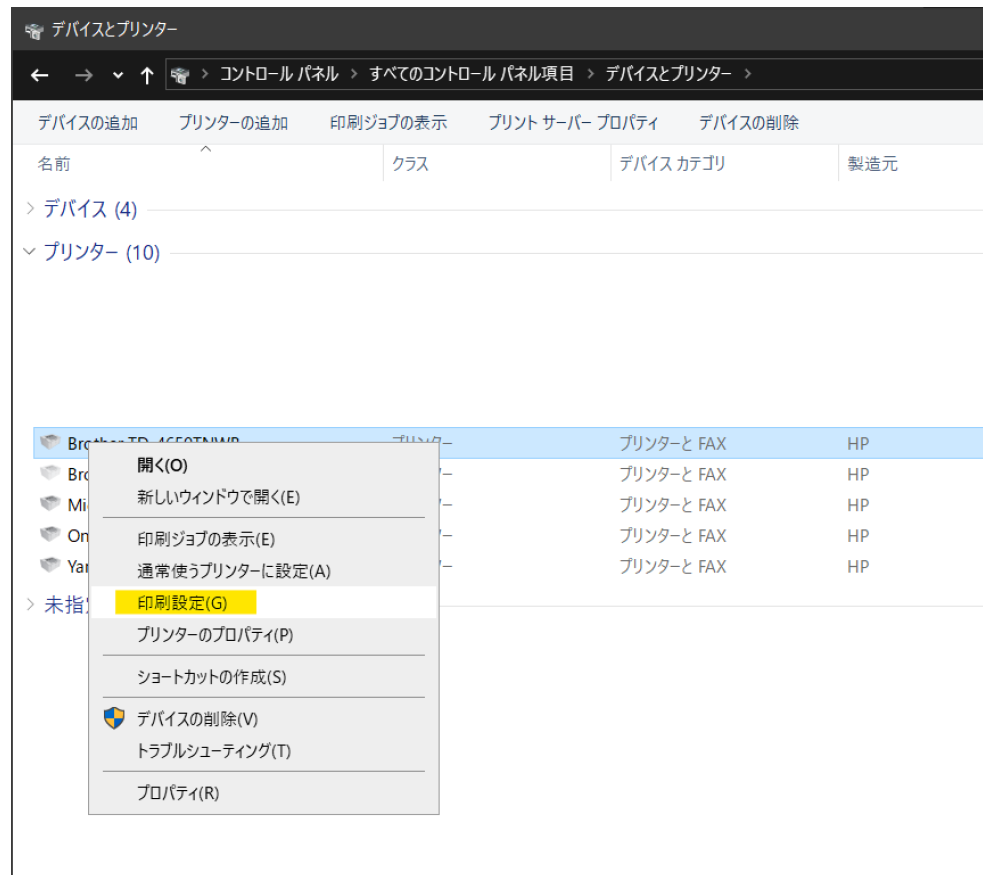This screenshot has width=993, height=881.
Task: Click the printer icon of the Mi row
Action: point(50,504)
